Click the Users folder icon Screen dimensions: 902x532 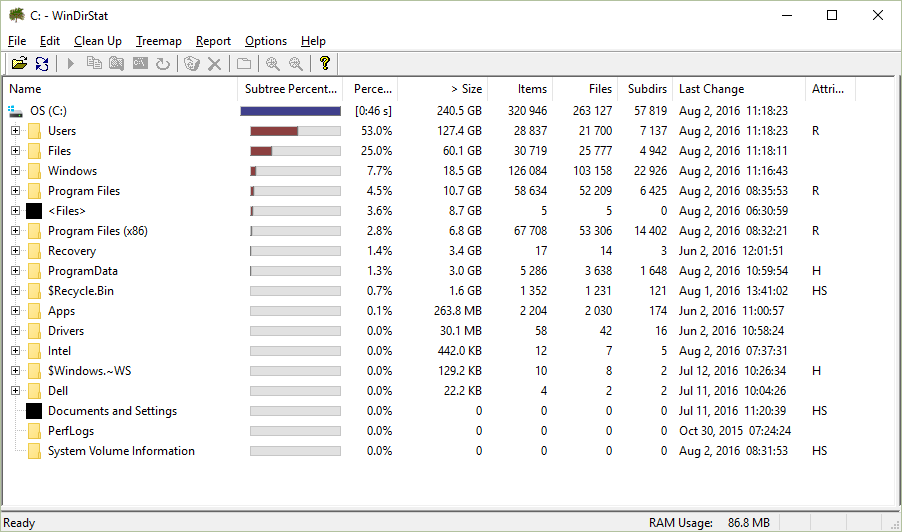(35, 131)
